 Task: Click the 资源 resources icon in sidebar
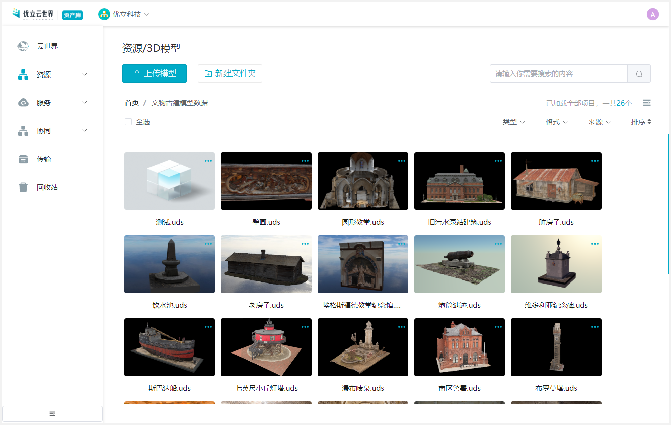click(23, 74)
